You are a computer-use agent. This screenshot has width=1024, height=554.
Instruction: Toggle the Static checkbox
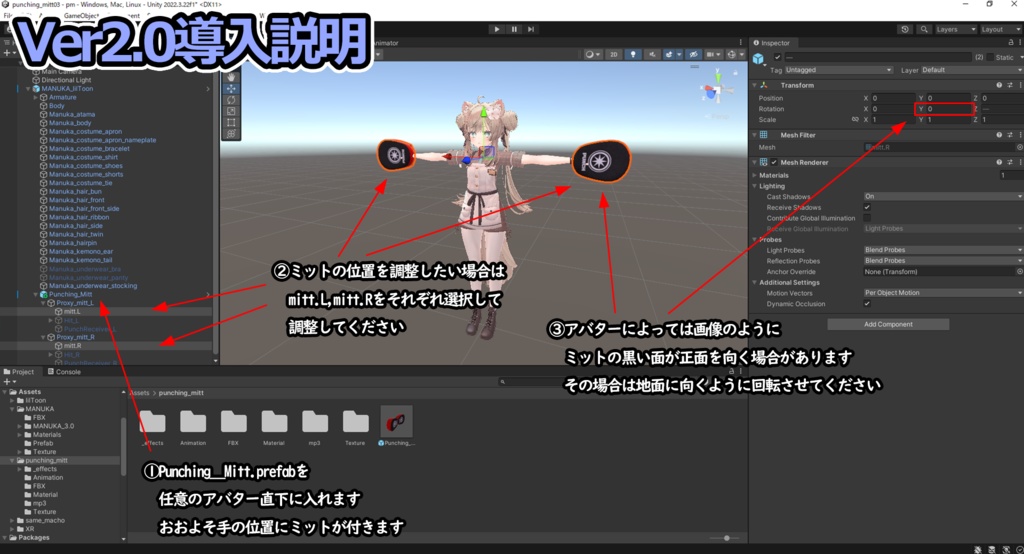pos(989,57)
